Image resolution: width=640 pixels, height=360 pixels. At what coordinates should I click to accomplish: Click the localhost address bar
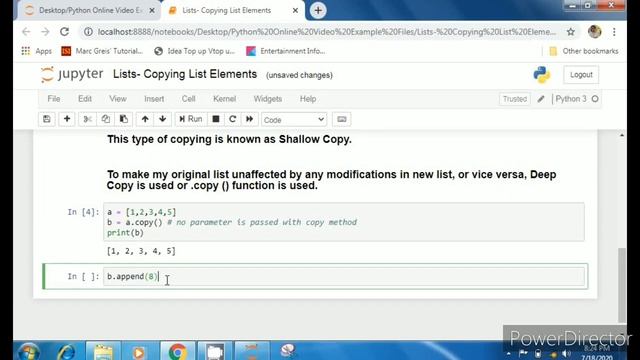327,32
